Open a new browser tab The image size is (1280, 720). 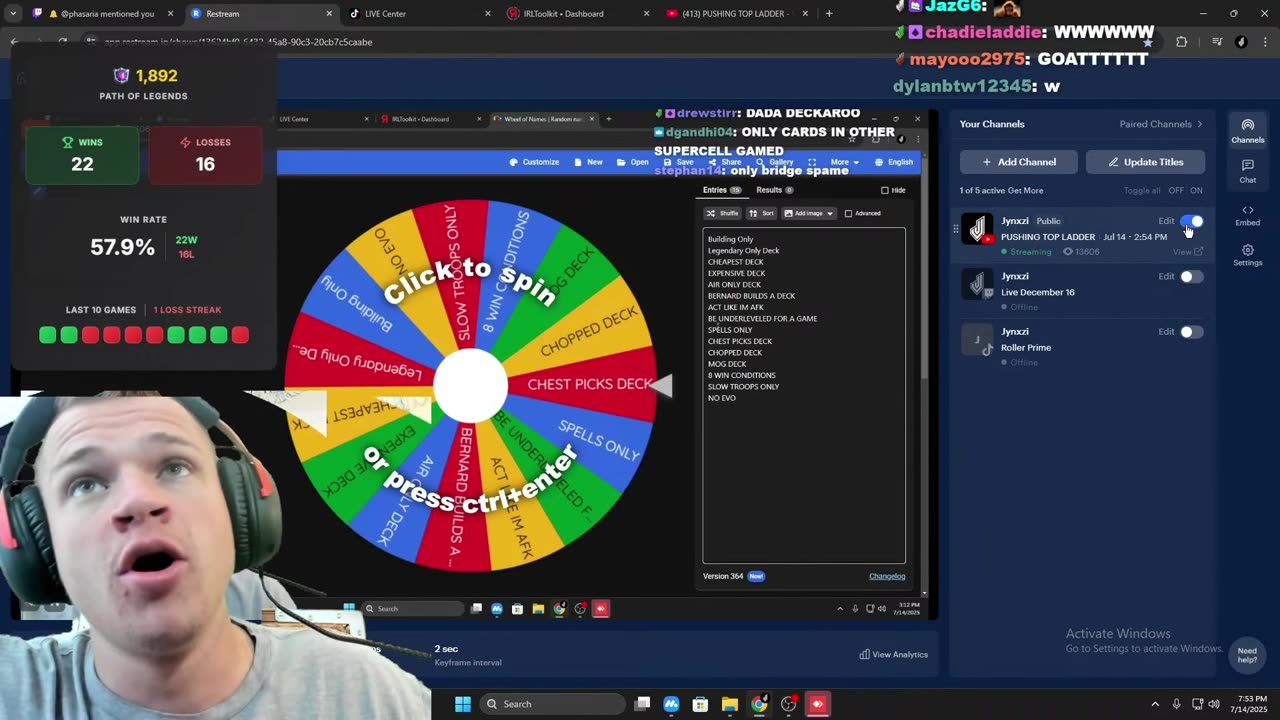click(x=829, y=14)
